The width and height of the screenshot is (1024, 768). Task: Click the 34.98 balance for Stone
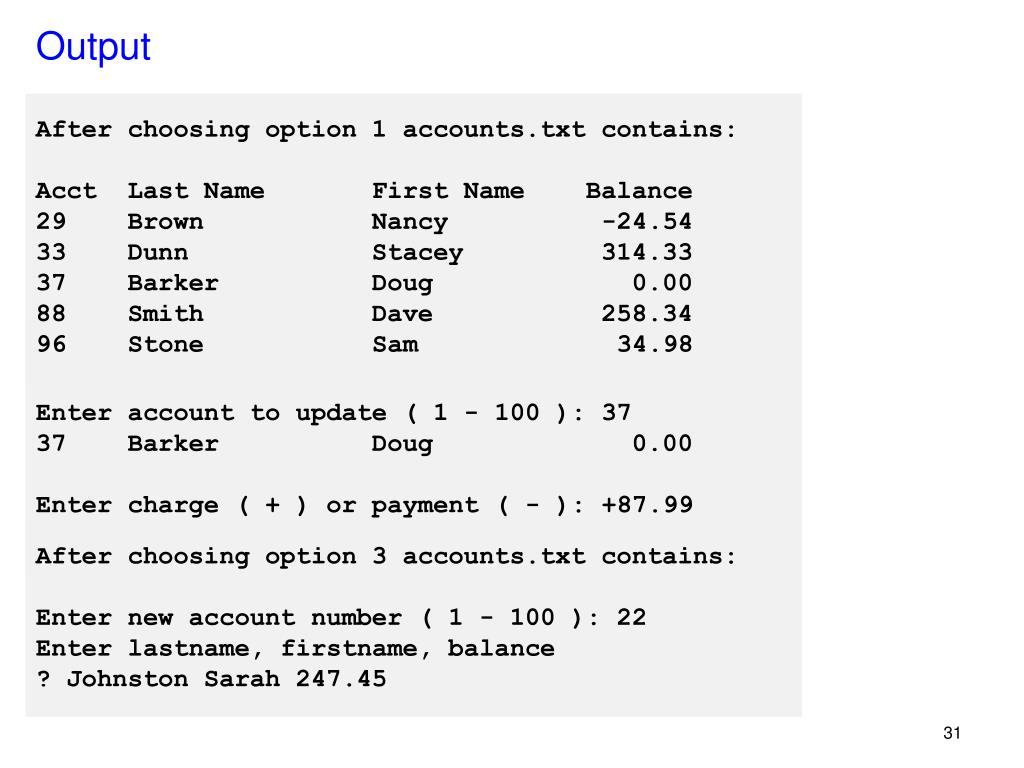coord(654,344)
